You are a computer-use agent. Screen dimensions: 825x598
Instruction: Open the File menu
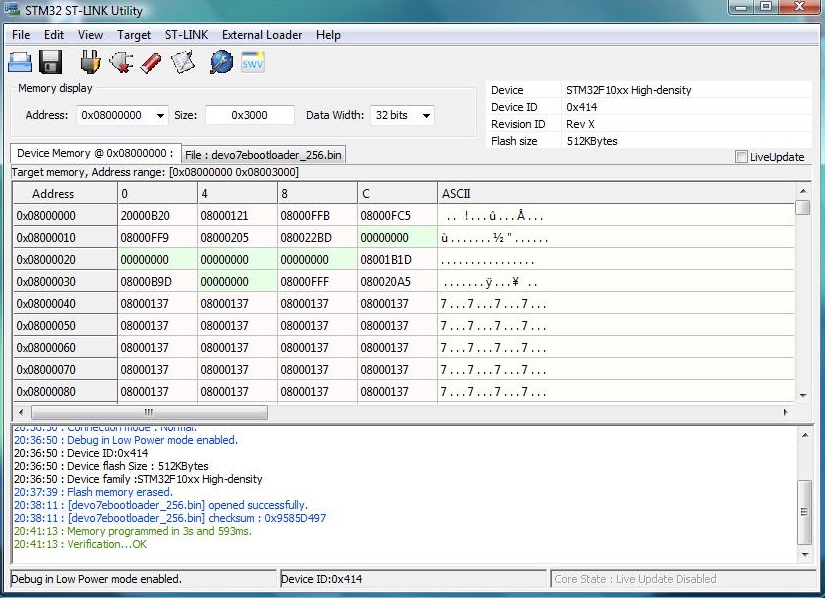pos(21,35)
